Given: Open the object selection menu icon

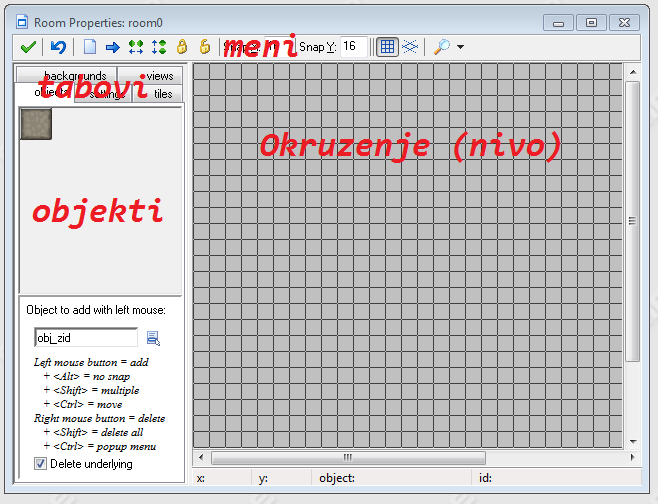Looking at the screenshot, I should click(153, 338).
